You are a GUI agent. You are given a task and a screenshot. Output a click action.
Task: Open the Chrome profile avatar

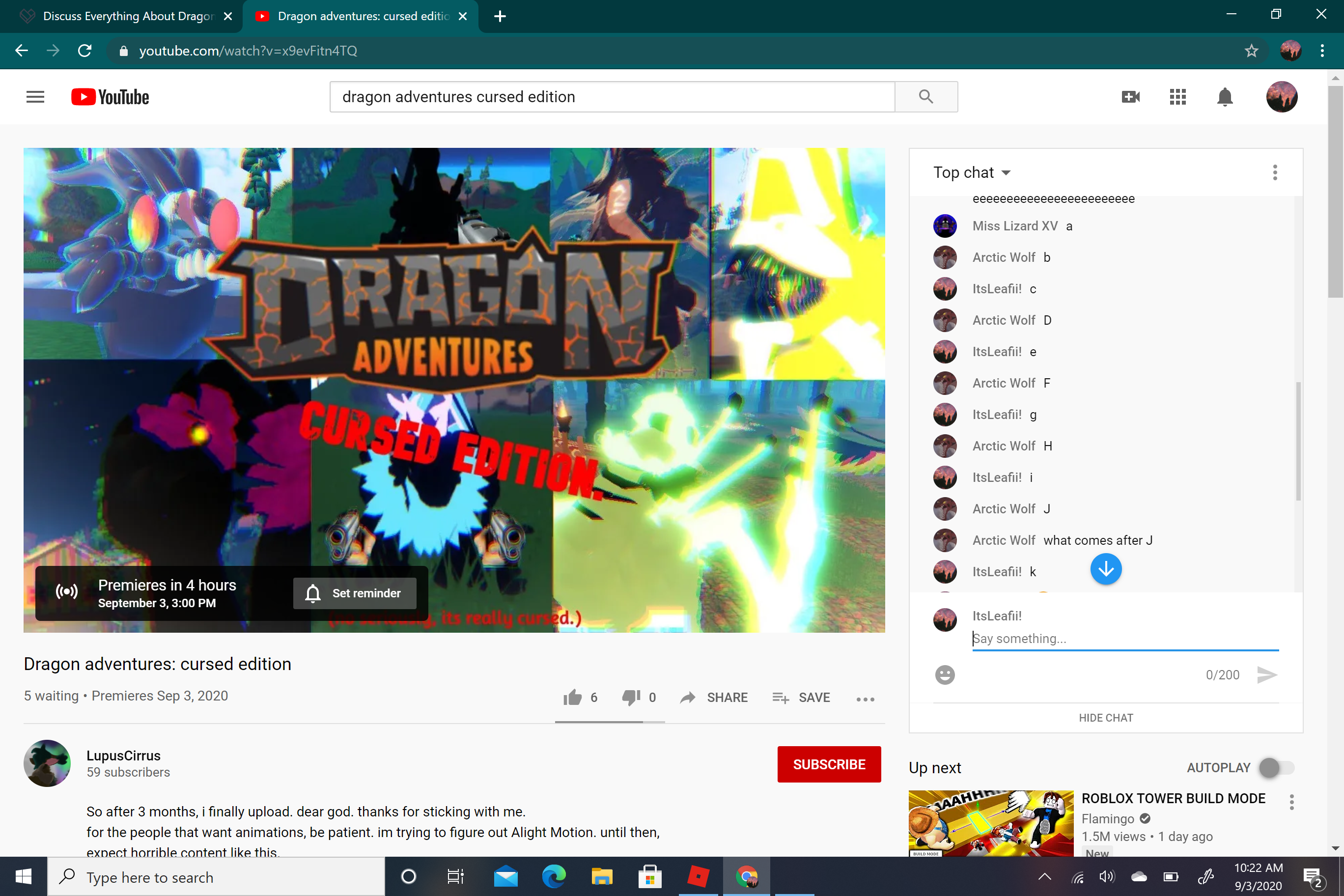pos(1291,51)
